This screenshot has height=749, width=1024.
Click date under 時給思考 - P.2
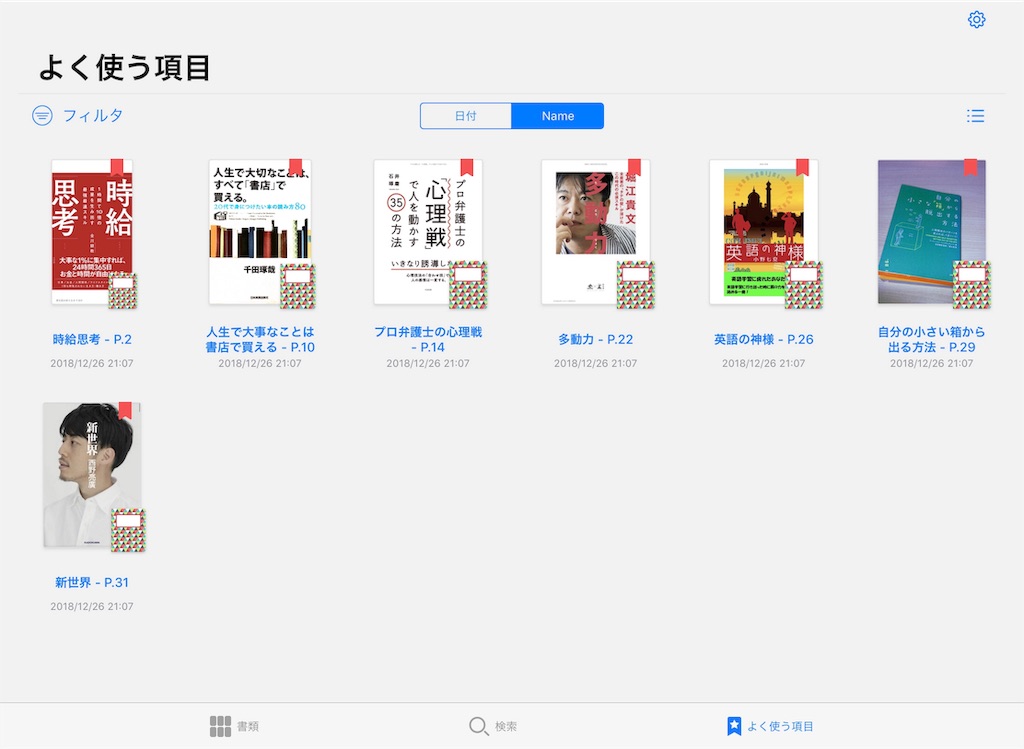pos(92,363)
